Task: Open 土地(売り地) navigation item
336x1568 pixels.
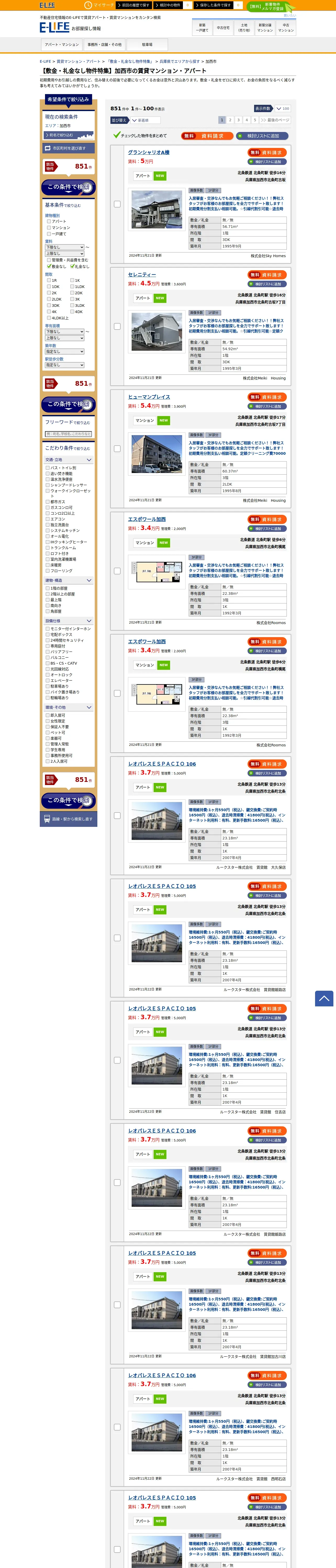Action: coord(244,28)
